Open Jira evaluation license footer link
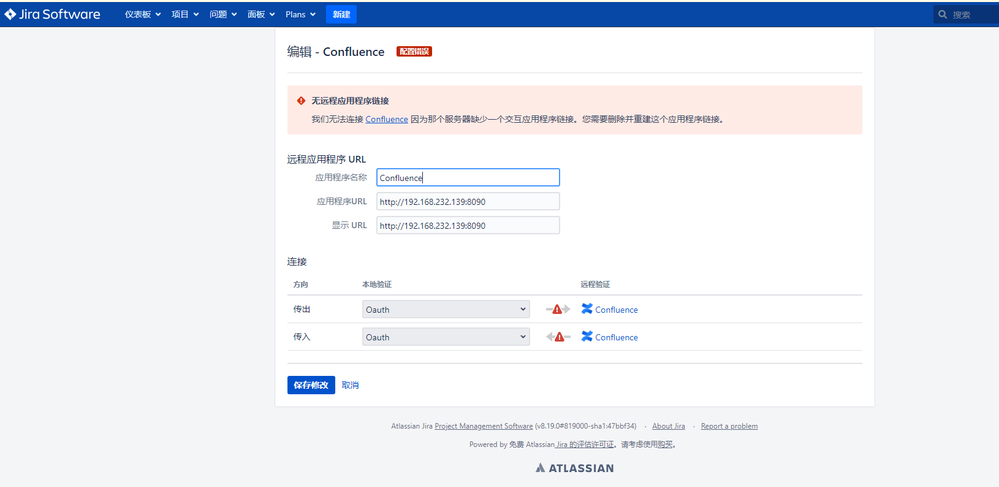This screenshot has height=487, width=999. (x=584, y=444)
